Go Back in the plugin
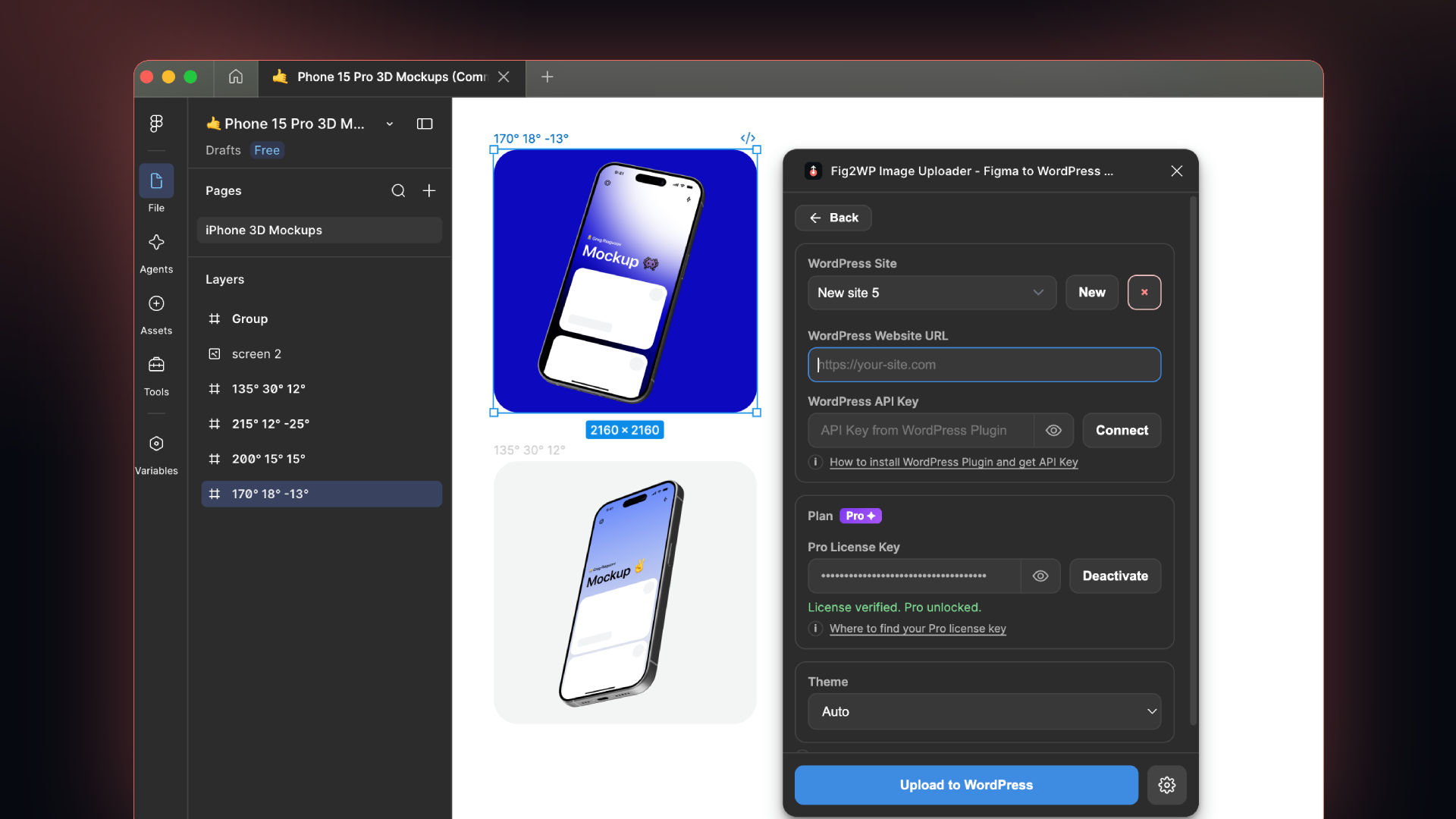The width and height of the screenshot is (1456, 819). (833, 218)
